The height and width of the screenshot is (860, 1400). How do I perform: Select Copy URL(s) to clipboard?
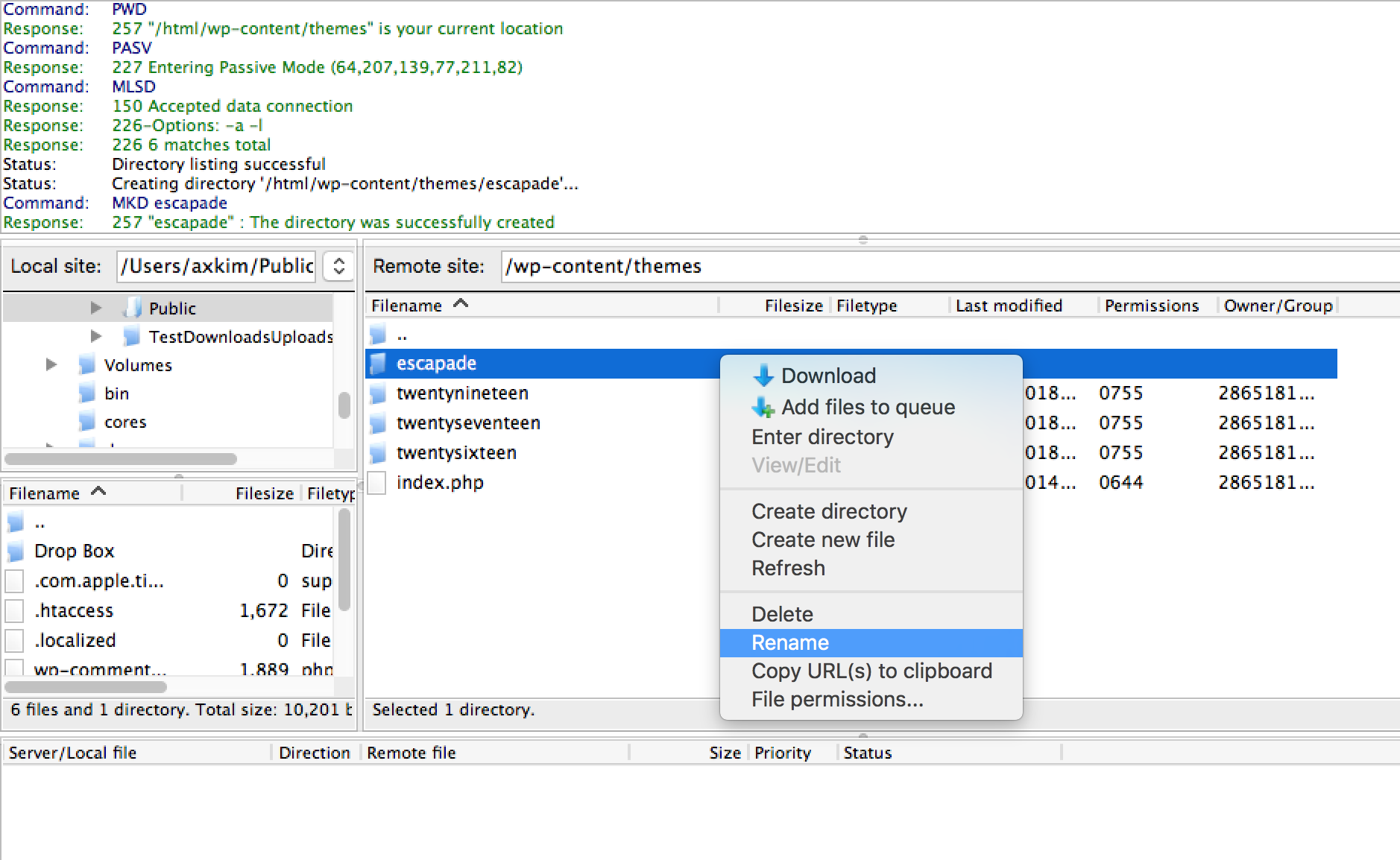[x=871, y=671]
